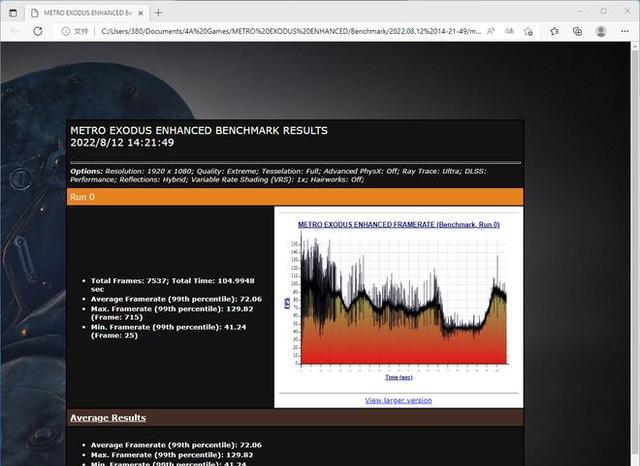Click the 2022/8/12 14:21:49 timestamp
Viewport: 640px width, 466px height.
click(x=122, y=142)
